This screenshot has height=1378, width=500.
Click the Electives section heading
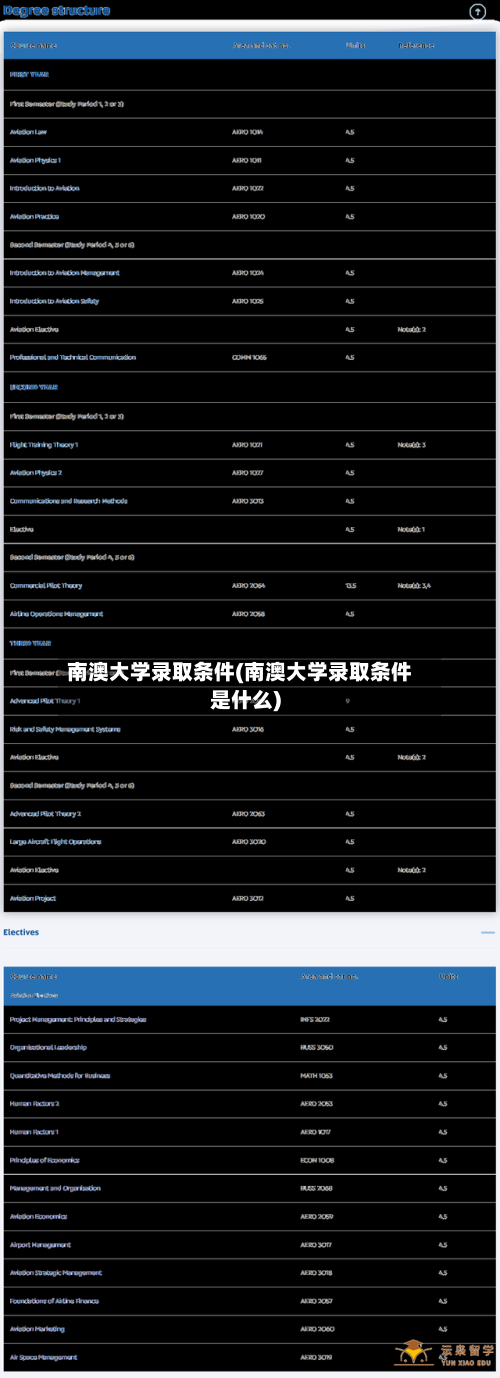(21, 932)
